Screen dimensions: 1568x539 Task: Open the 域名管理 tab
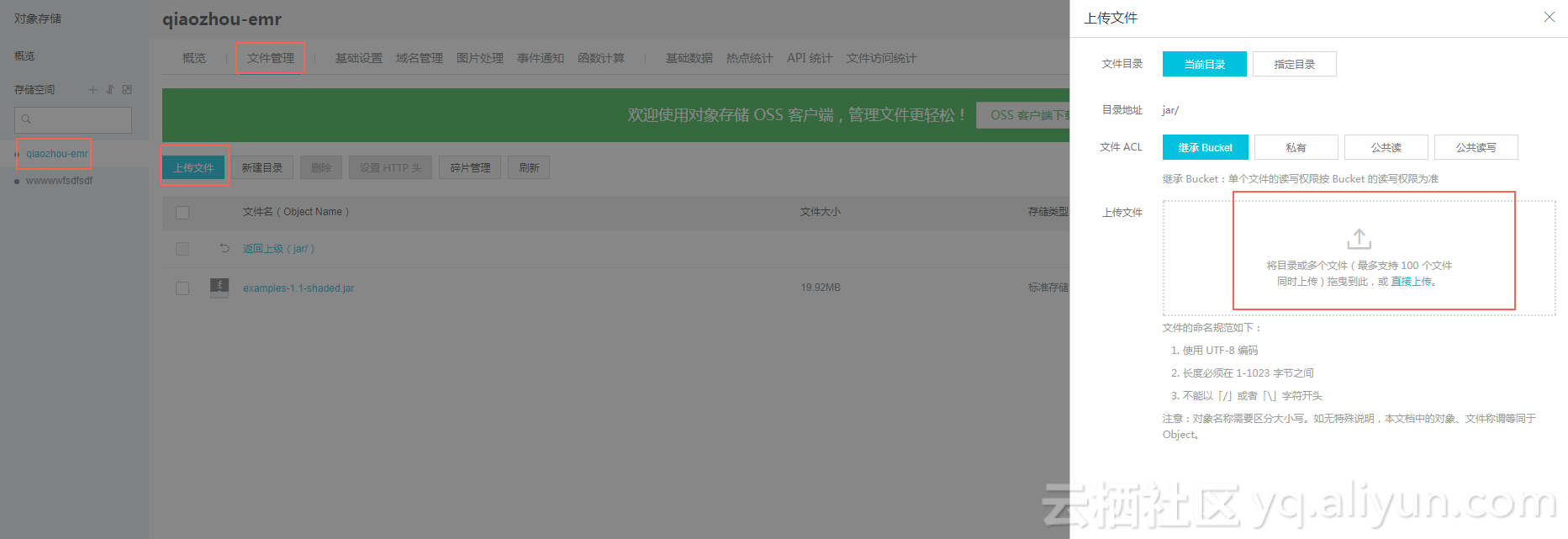(420, 58)
